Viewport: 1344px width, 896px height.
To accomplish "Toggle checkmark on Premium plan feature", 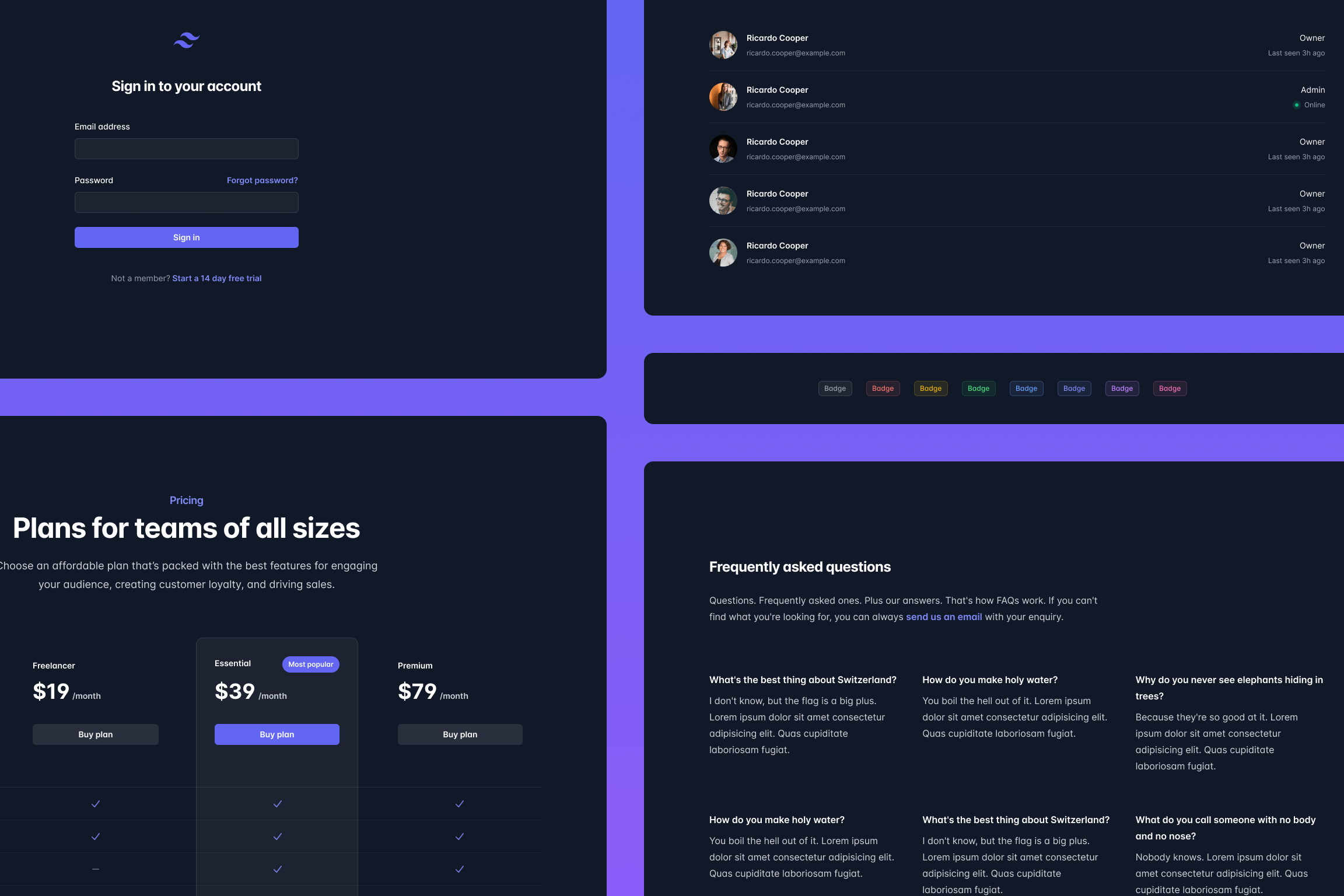I will pyautogui.click(x=459, y=803).
